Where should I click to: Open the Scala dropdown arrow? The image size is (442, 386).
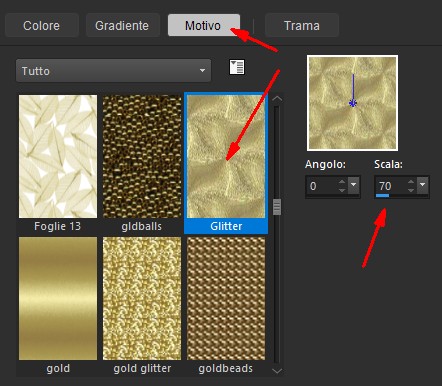coord(423,185)
